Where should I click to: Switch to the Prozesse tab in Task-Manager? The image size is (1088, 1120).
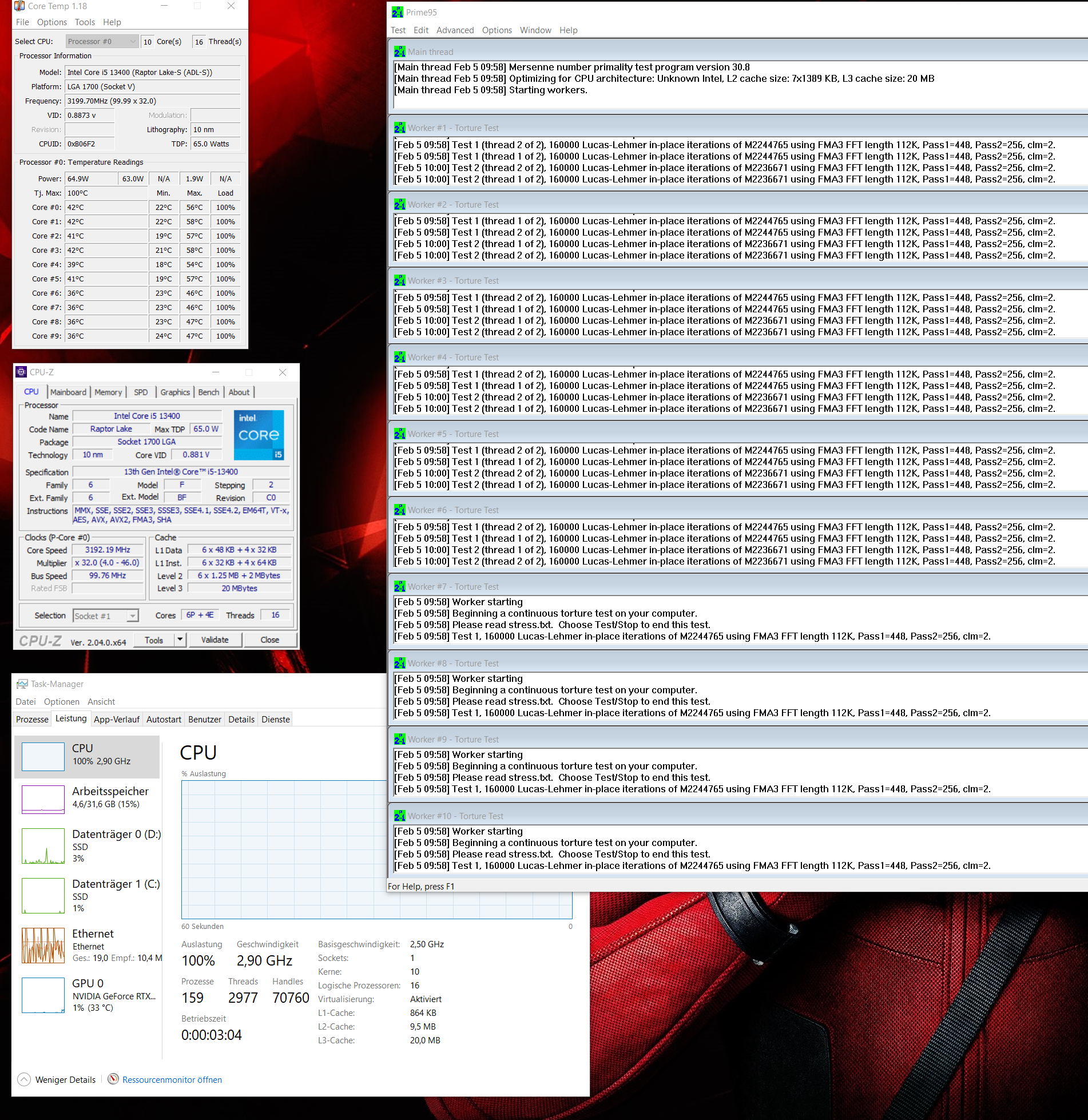(x=32, y=719)
